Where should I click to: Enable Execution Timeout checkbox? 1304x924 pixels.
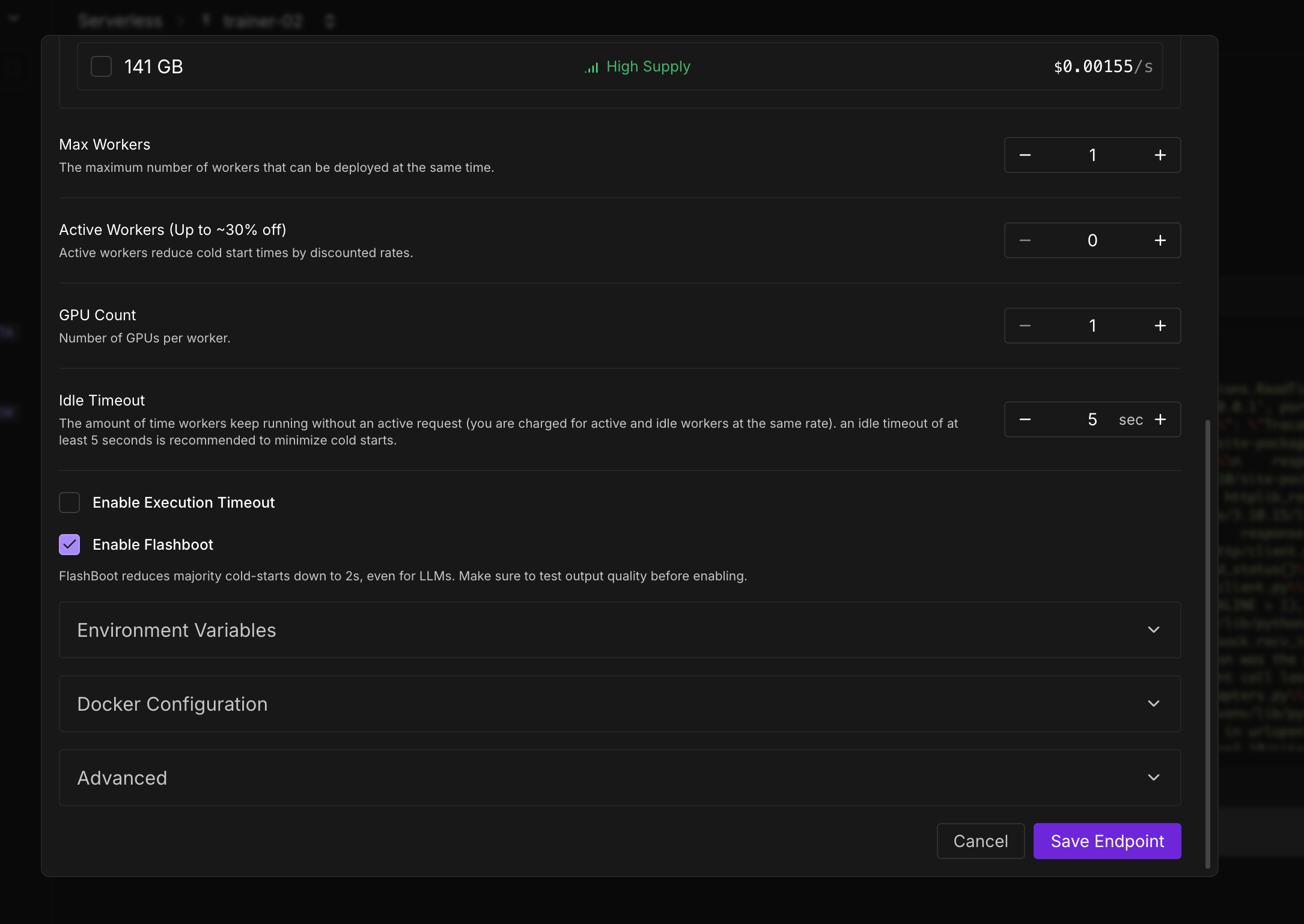[70, 502]
